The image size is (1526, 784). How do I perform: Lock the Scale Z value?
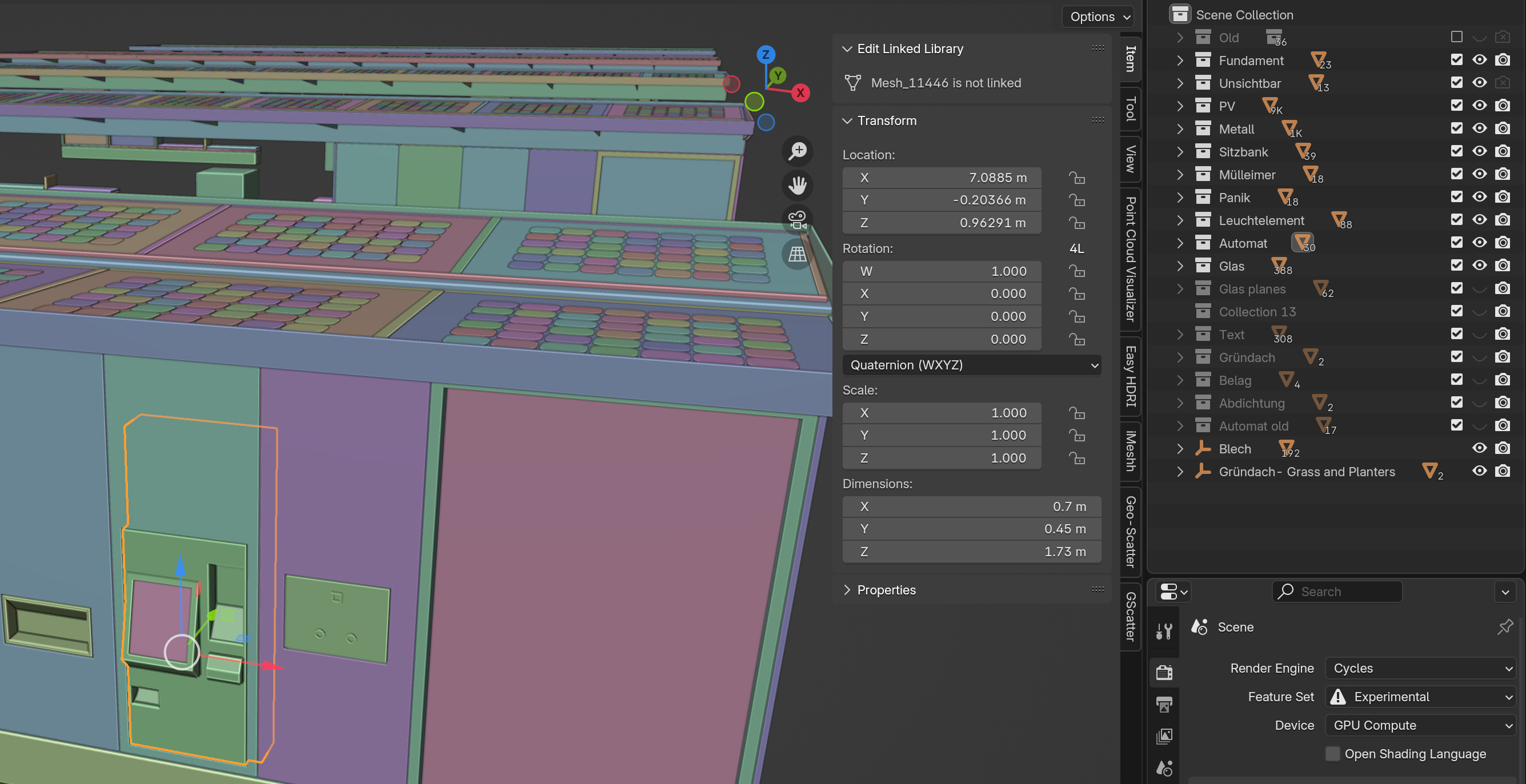[1076, 458]
